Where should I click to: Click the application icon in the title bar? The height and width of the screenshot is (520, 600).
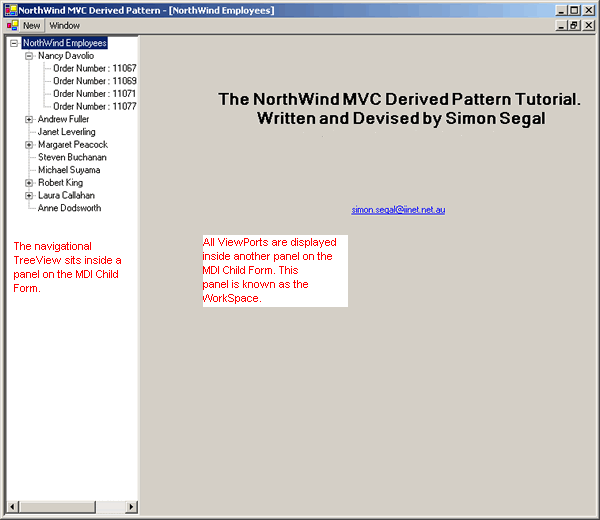pos(11,10)
